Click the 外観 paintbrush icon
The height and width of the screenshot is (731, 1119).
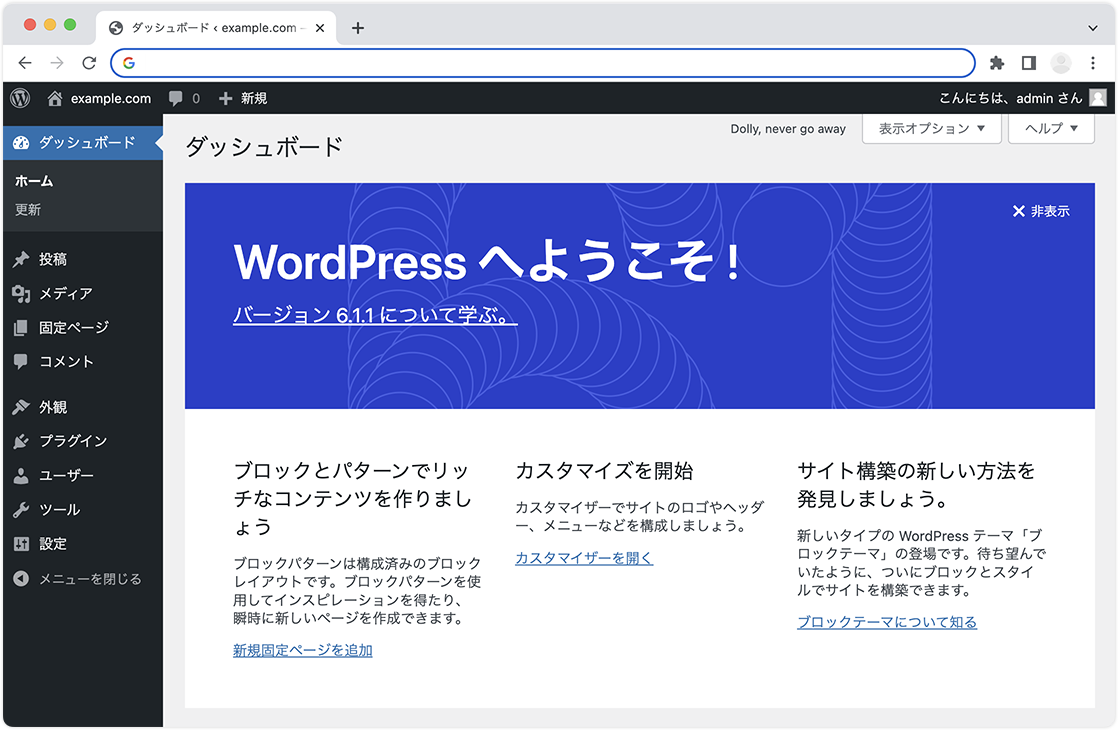pos(21,407)
